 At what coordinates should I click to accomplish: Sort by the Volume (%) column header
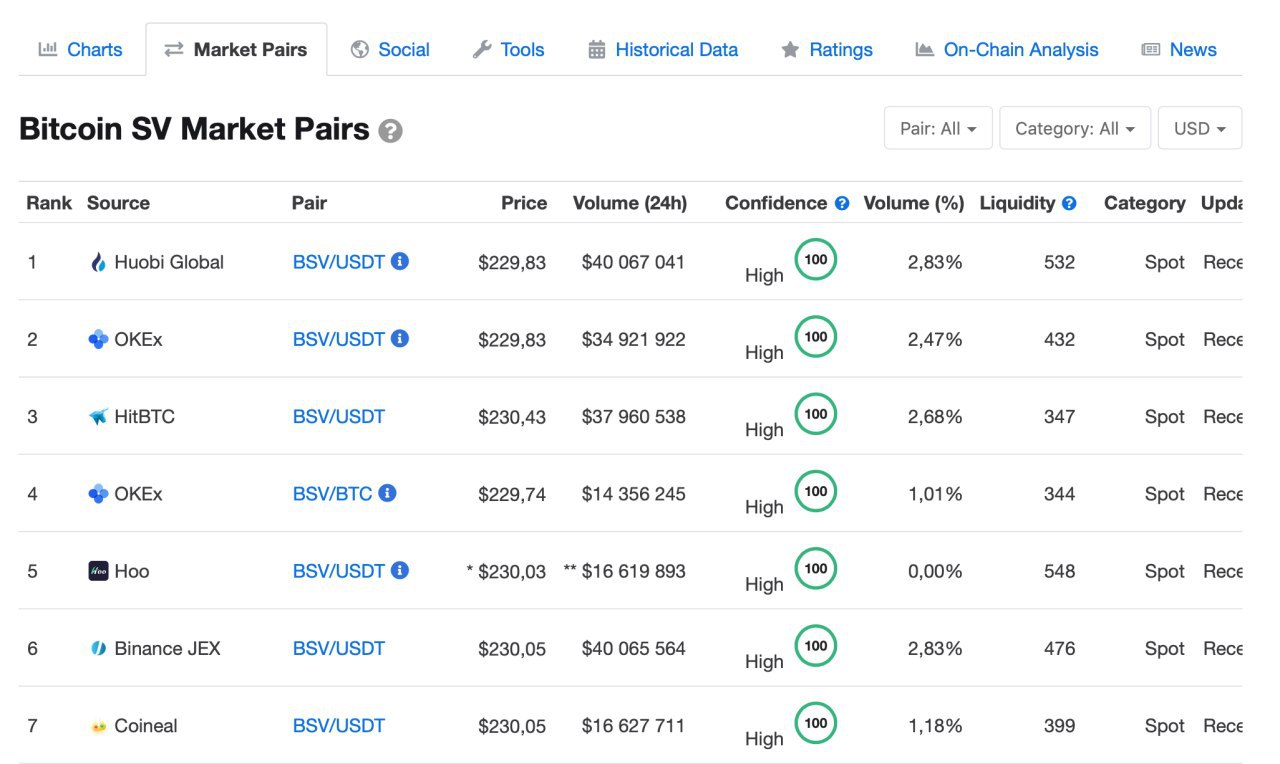914,203
